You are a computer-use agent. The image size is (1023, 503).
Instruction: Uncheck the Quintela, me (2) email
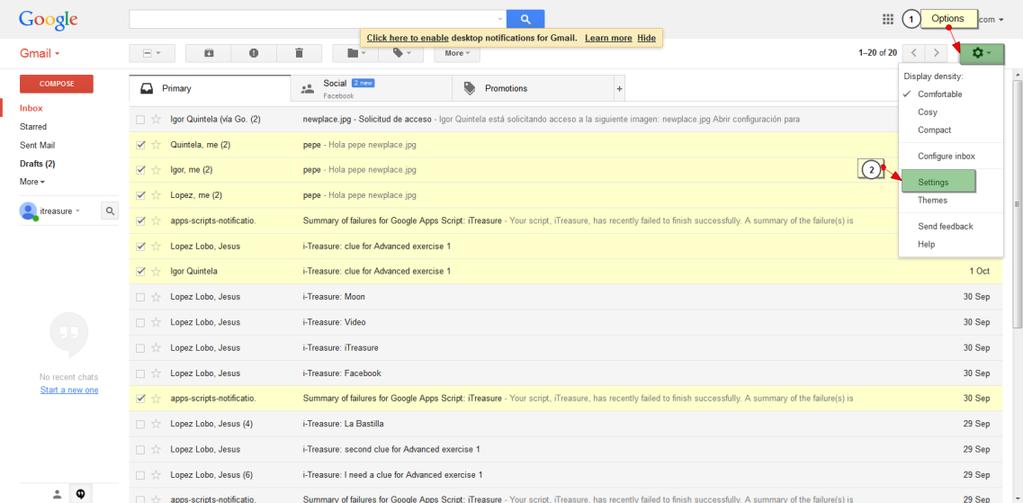(x=140, y=145)
